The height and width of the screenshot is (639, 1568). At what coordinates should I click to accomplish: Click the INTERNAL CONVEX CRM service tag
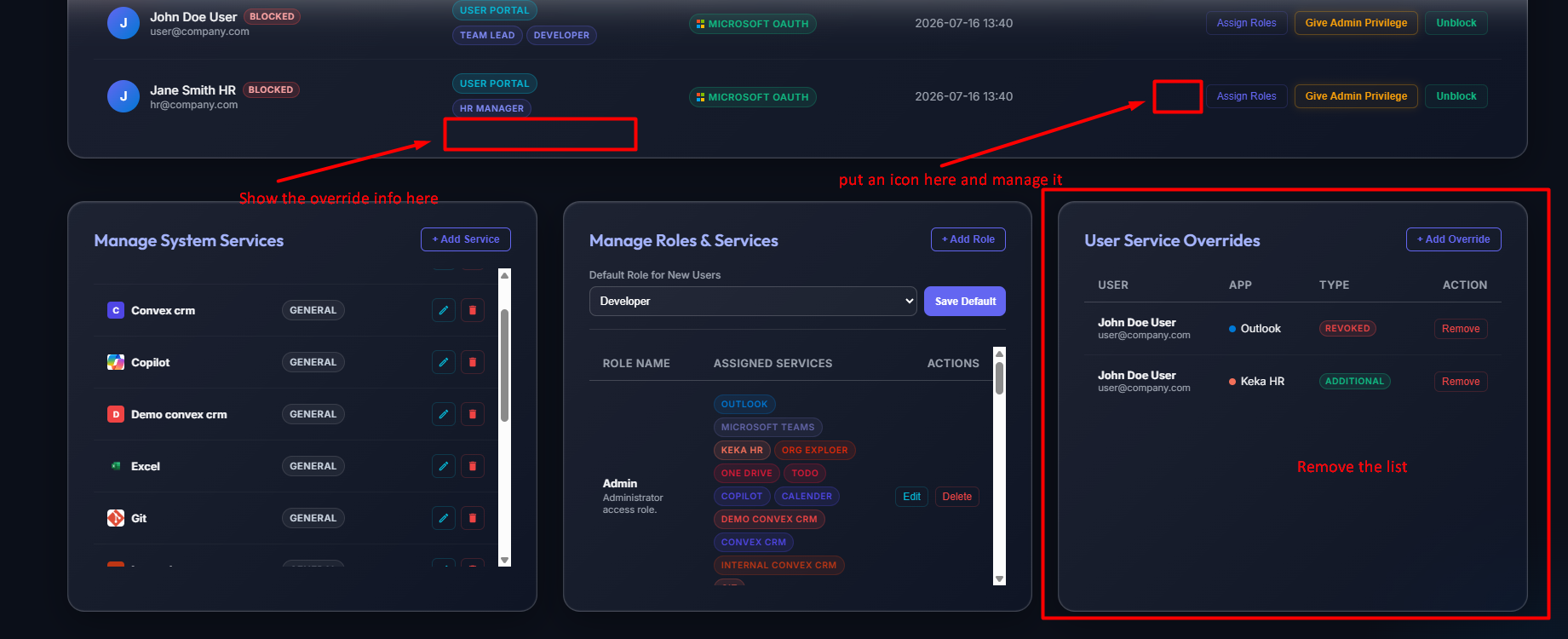tap(778, 566)
